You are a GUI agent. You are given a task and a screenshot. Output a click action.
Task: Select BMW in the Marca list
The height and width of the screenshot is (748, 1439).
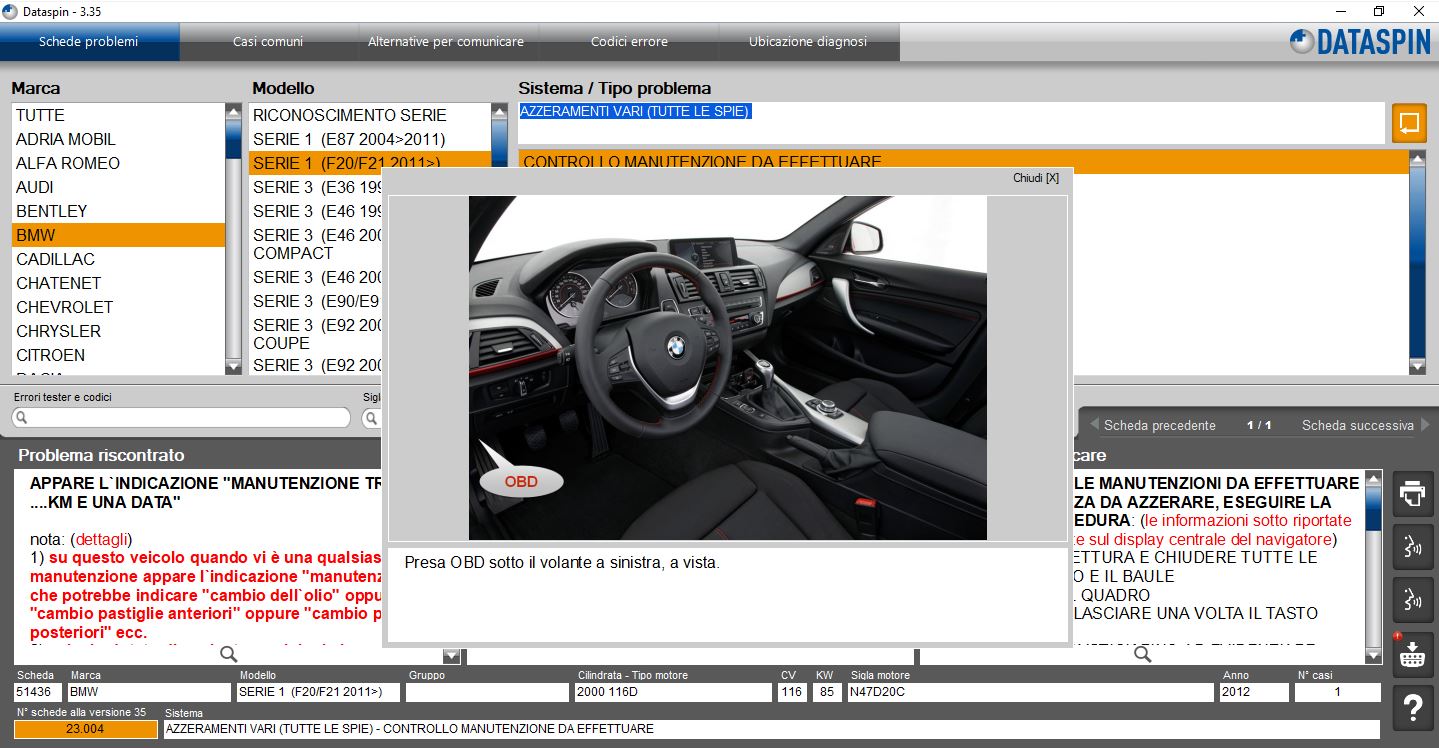click(118, 235)
